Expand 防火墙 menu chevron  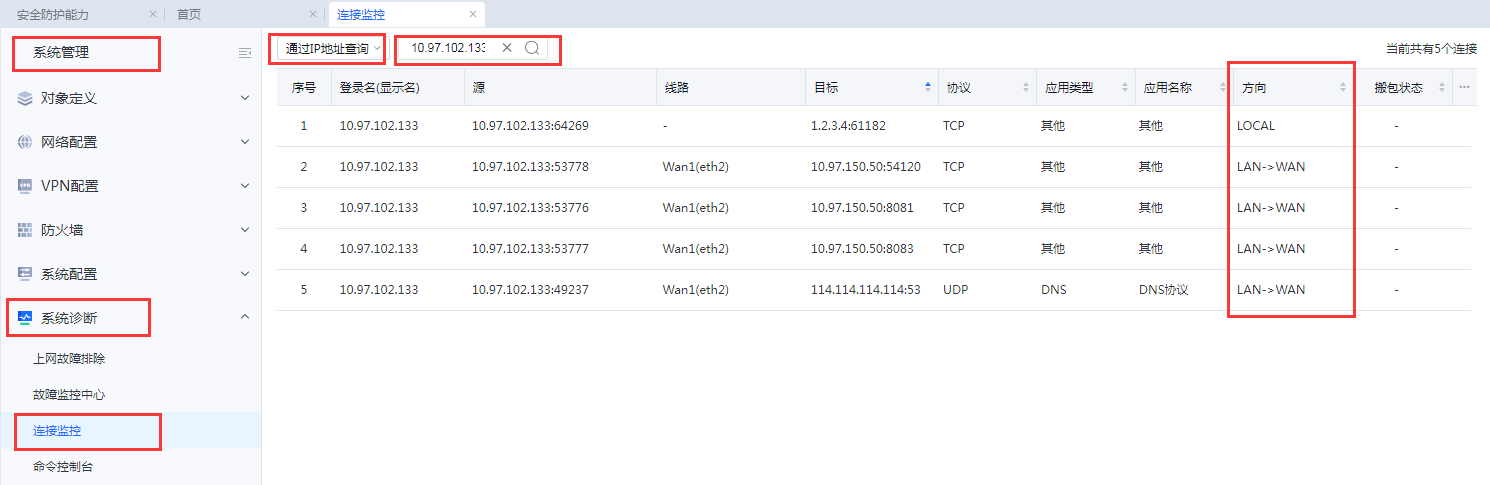click(x=245, y=230)
